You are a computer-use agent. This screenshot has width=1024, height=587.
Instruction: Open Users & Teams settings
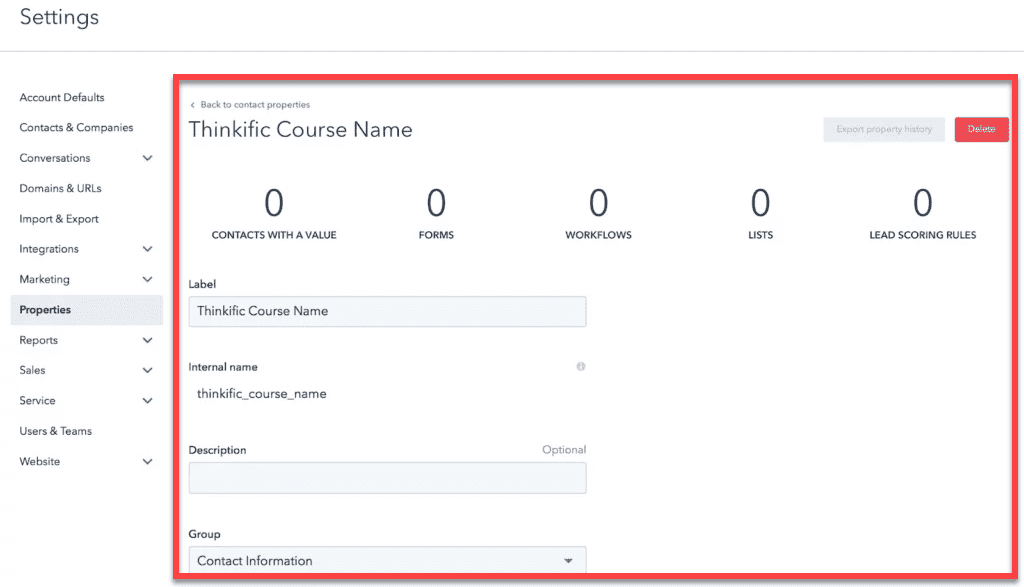coord(56,431)
